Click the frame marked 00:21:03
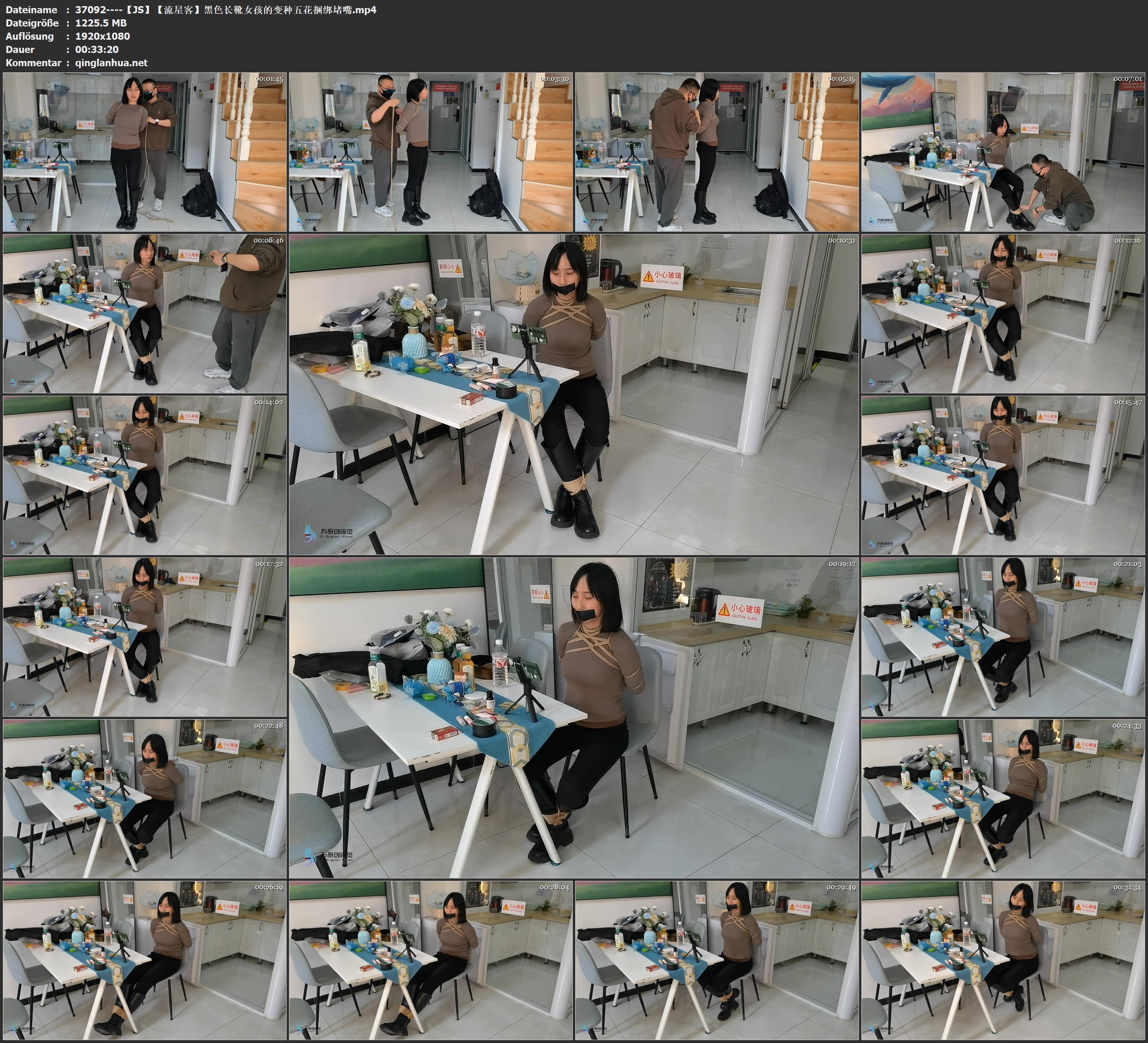 click(x=1003, y=637)
